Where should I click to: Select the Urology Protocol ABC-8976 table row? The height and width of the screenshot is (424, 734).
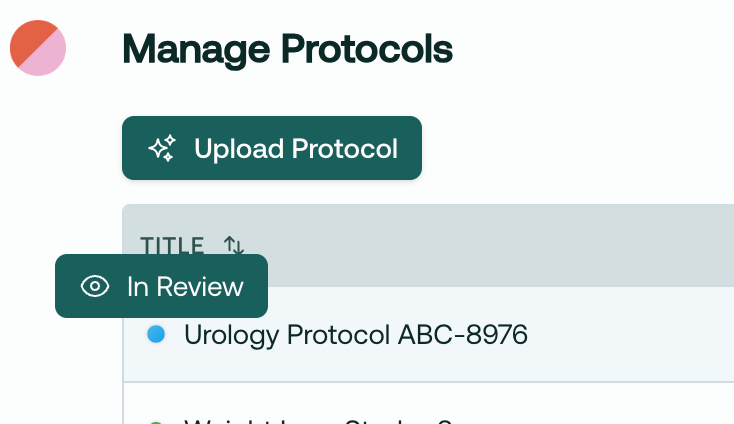pyautogui.click(x=428, y=334)
